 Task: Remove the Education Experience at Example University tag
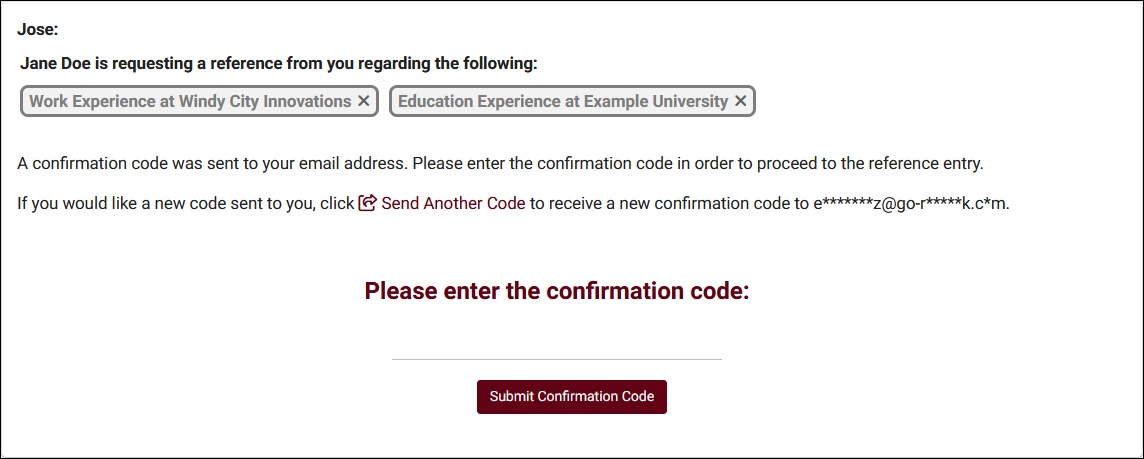click(x=740, y=101)
